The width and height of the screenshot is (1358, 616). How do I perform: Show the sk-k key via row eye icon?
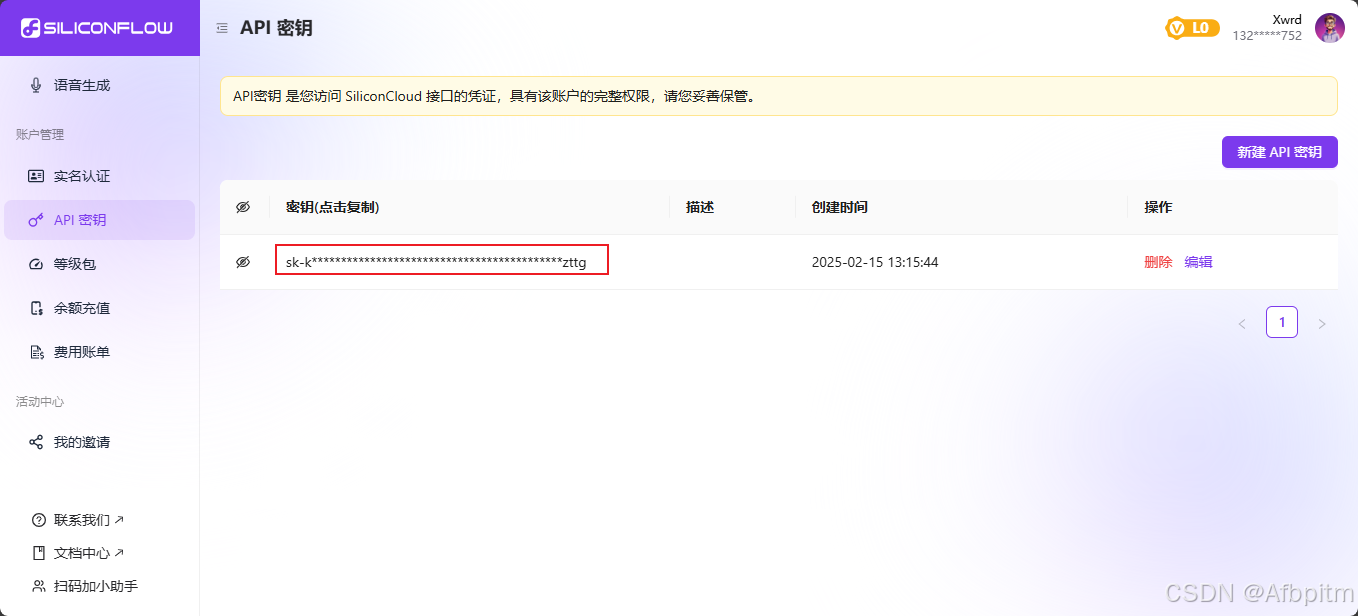tap(243, 262)
